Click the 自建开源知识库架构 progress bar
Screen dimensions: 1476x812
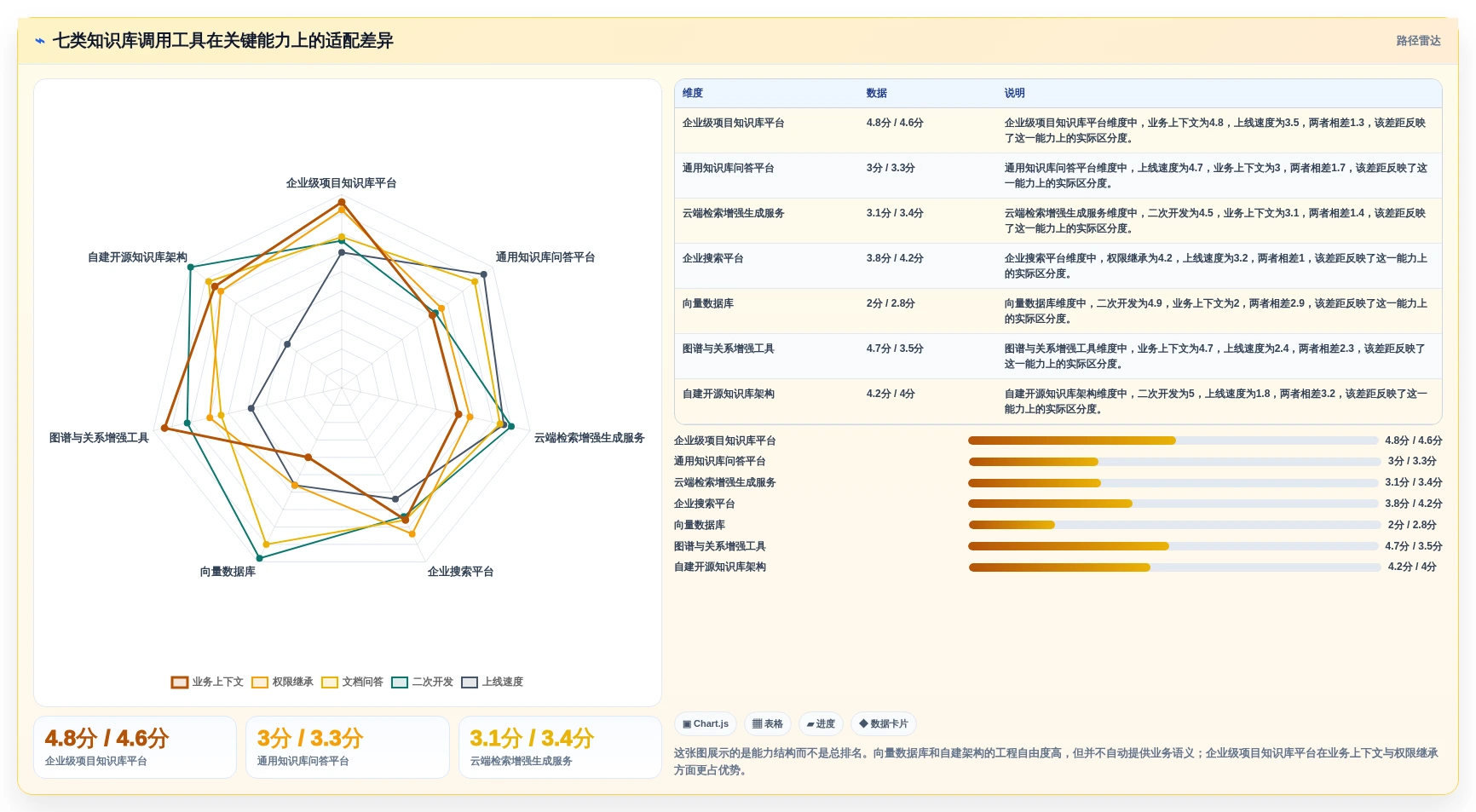coord(1174,567)
